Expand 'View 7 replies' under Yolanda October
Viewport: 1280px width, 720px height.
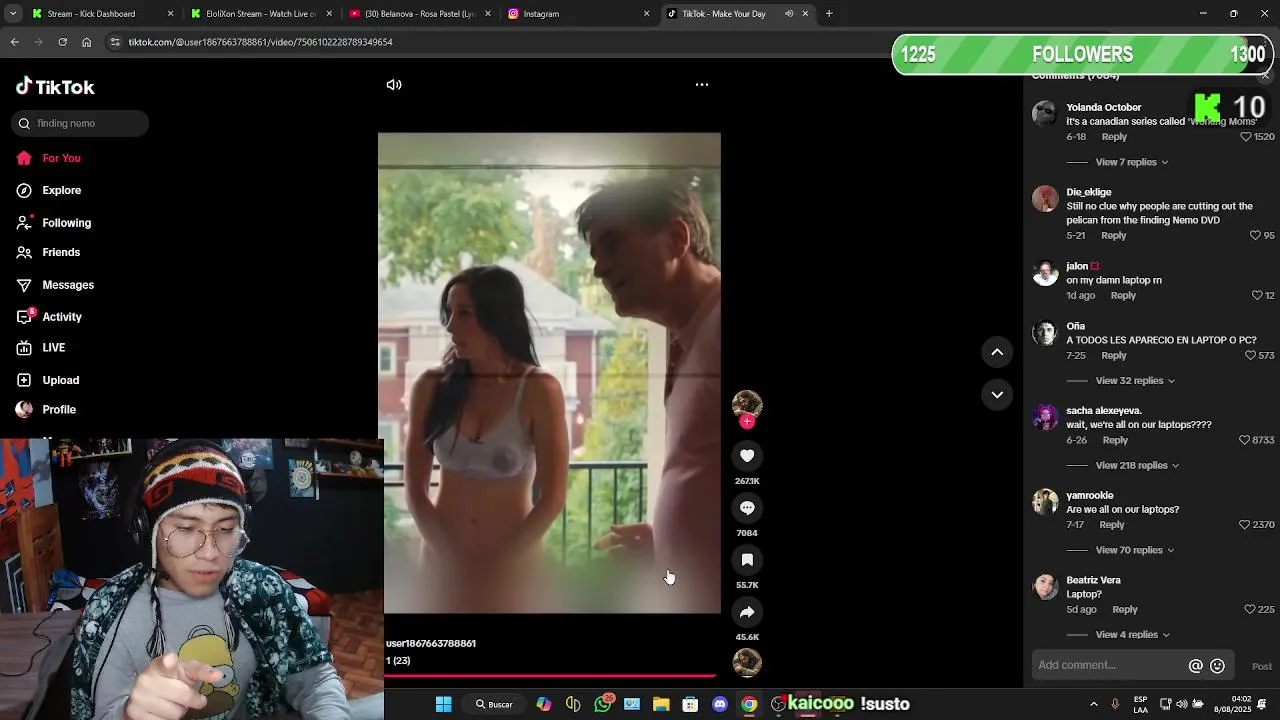click(x=1131, y=162)
